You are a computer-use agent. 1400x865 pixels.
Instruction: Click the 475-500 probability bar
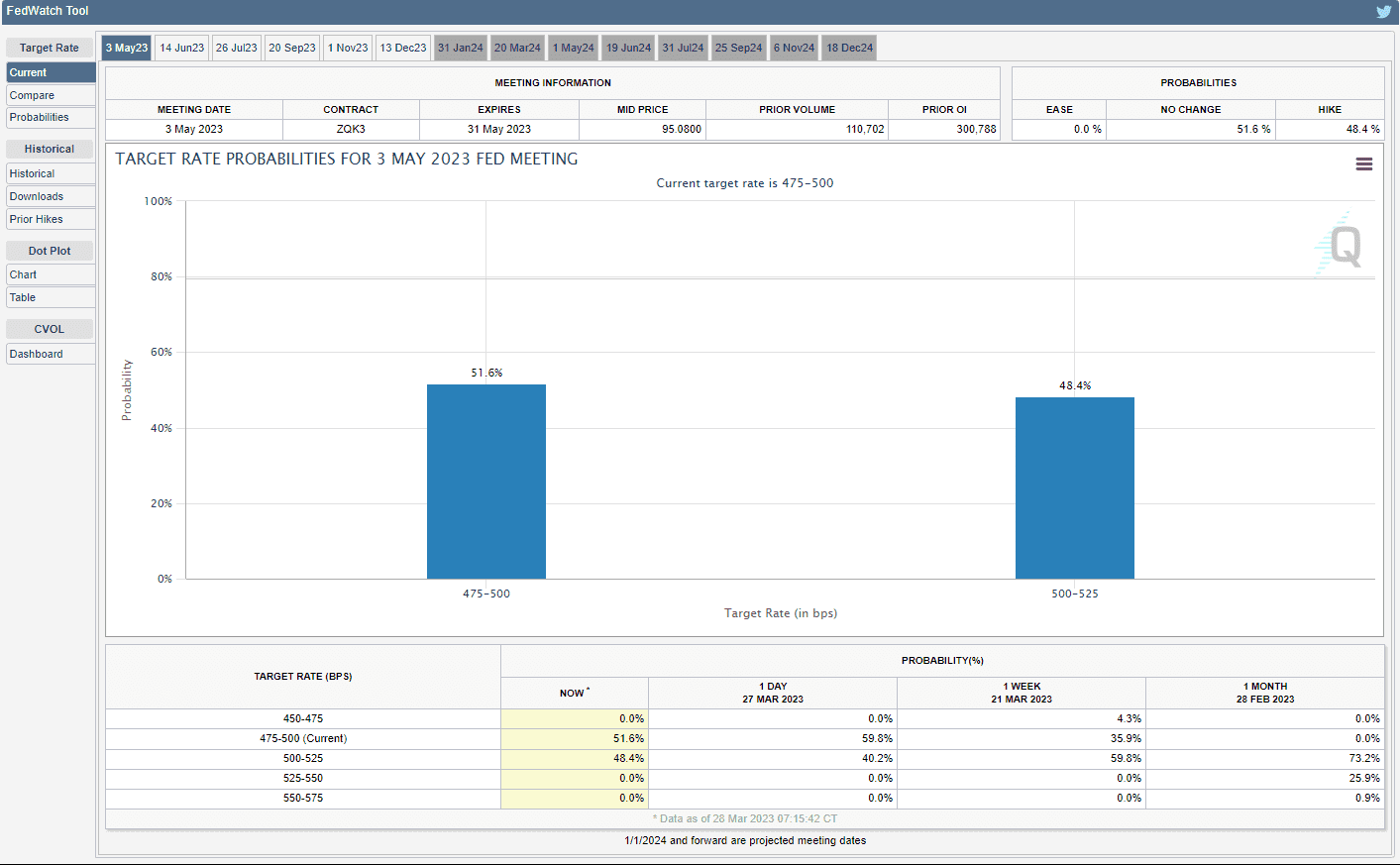tap(485, 482)
